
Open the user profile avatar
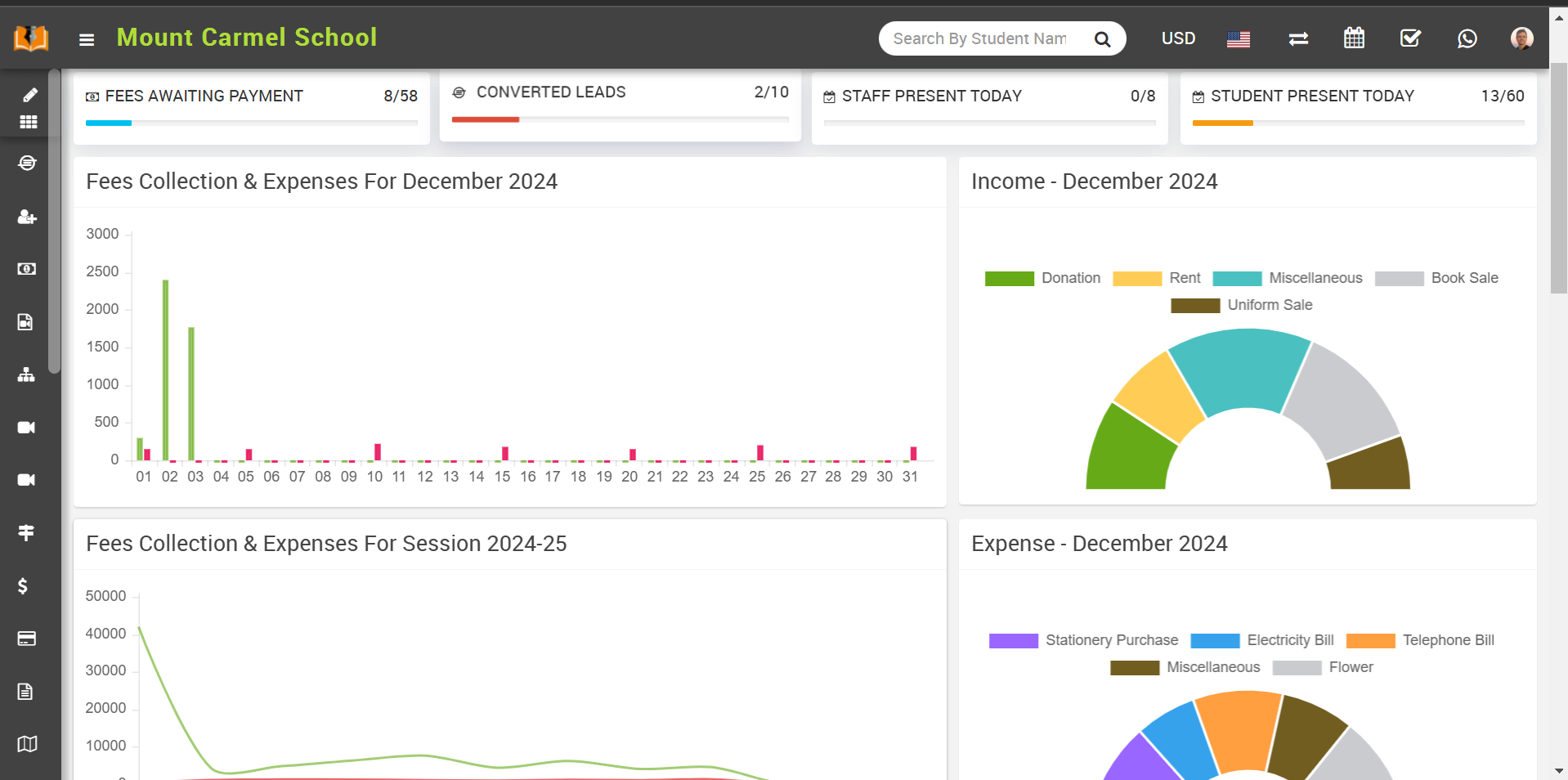pos(1521,38)
